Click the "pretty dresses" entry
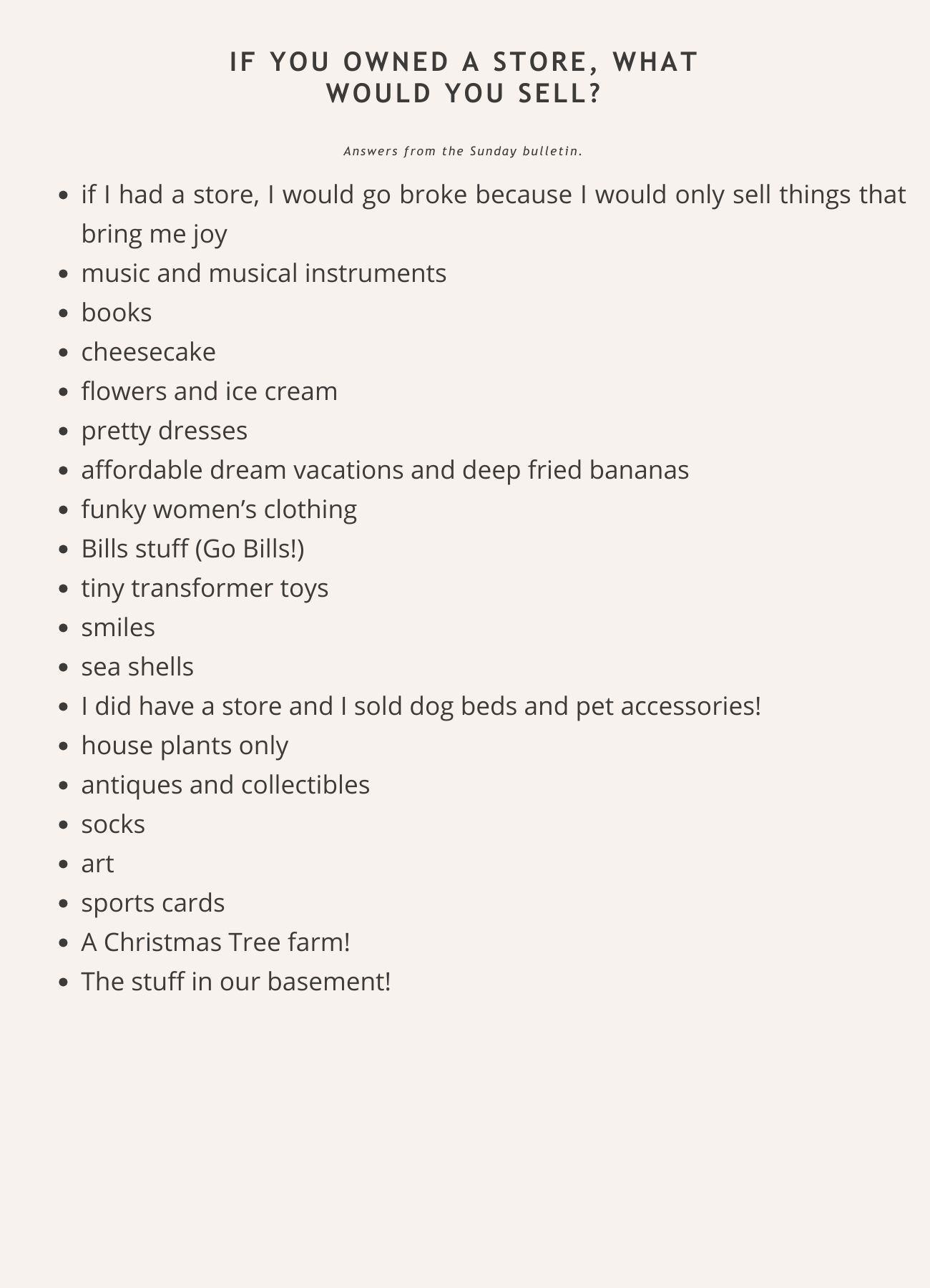The width and height of the screenshot is (930, 1288). 164,431
